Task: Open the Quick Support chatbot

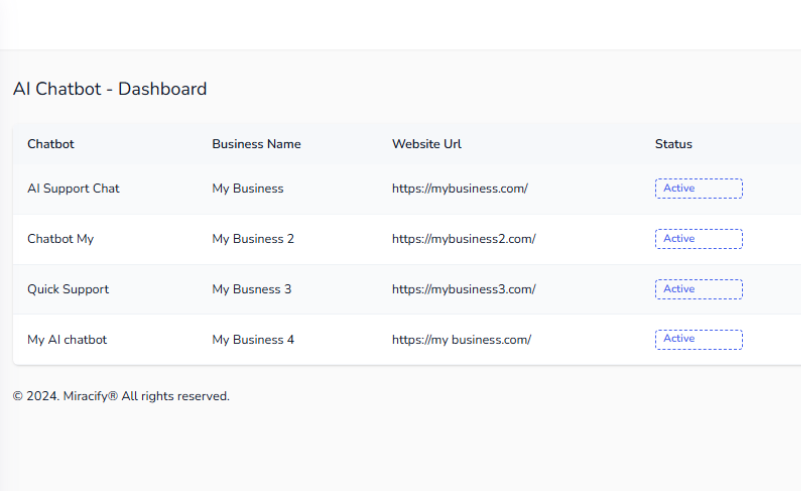Action: [x=68, y=289]
